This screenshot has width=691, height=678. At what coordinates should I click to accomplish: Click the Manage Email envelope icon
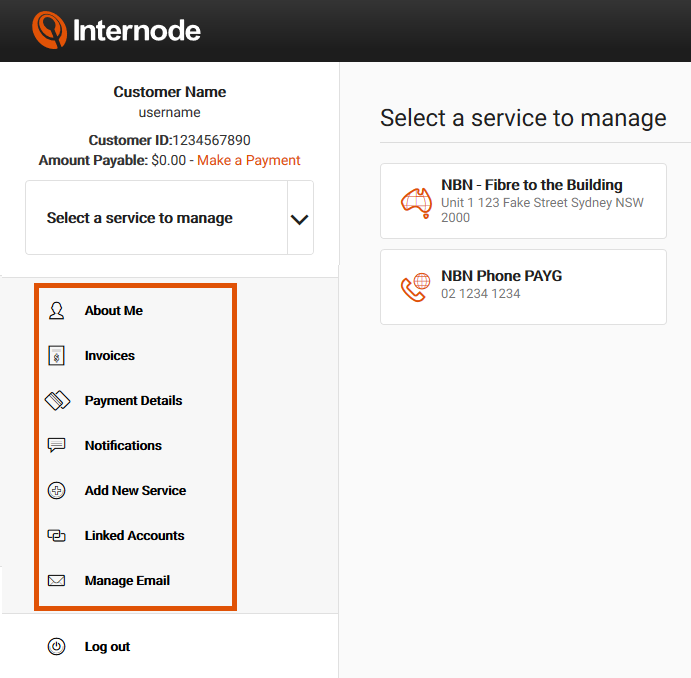click(x=56, y=581)
